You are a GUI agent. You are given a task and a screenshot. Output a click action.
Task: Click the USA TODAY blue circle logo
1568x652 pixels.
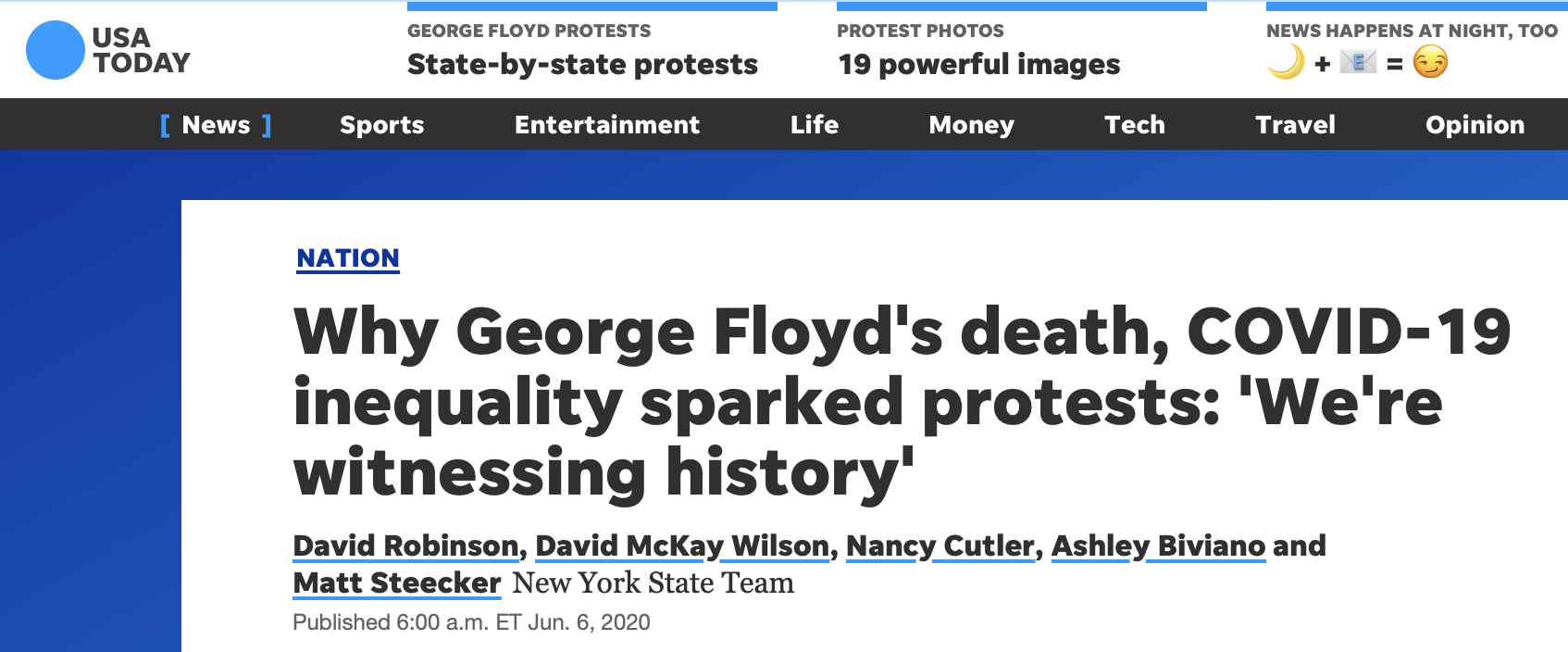point(56,50)
